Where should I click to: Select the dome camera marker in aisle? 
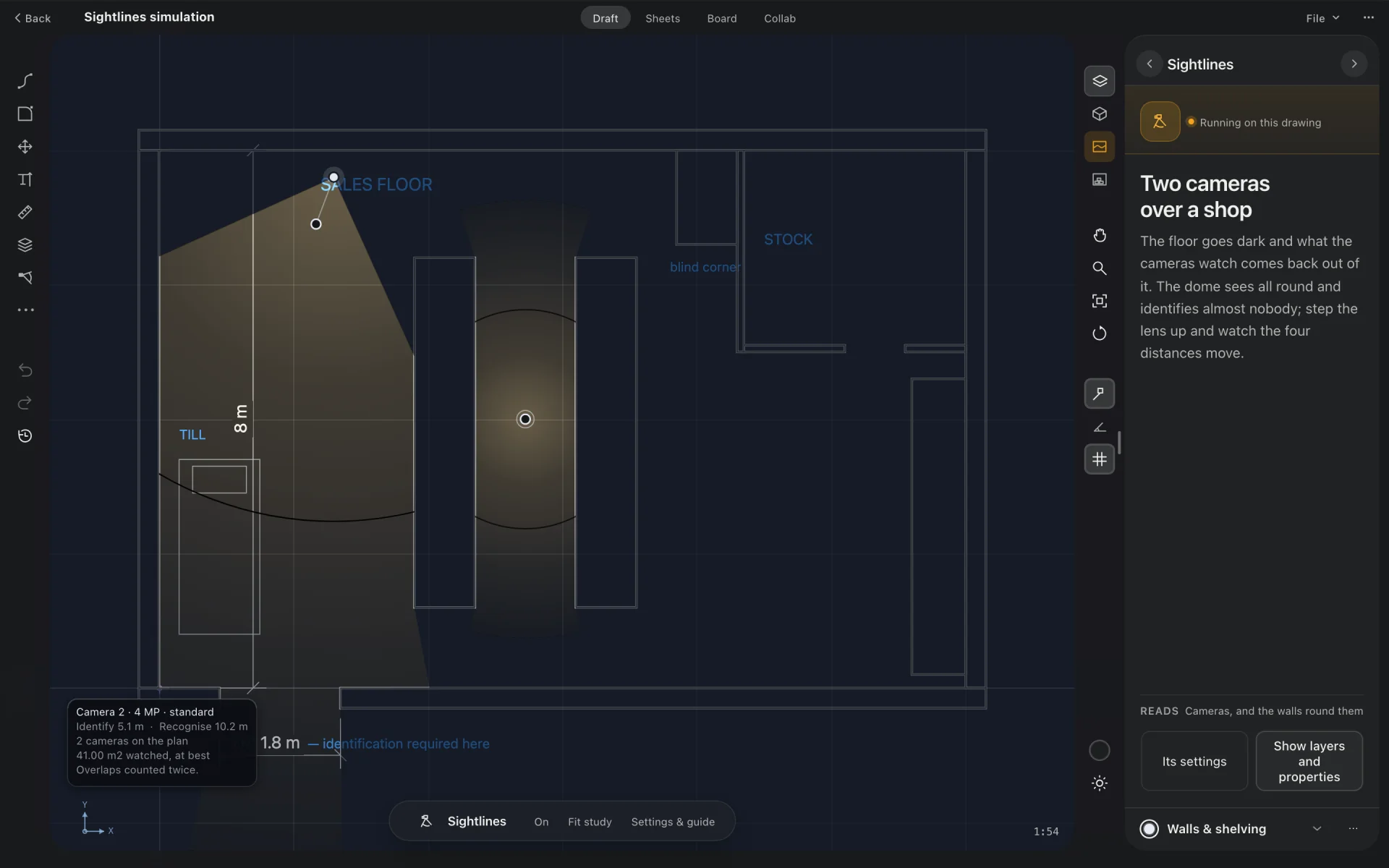tap(525, 419)
